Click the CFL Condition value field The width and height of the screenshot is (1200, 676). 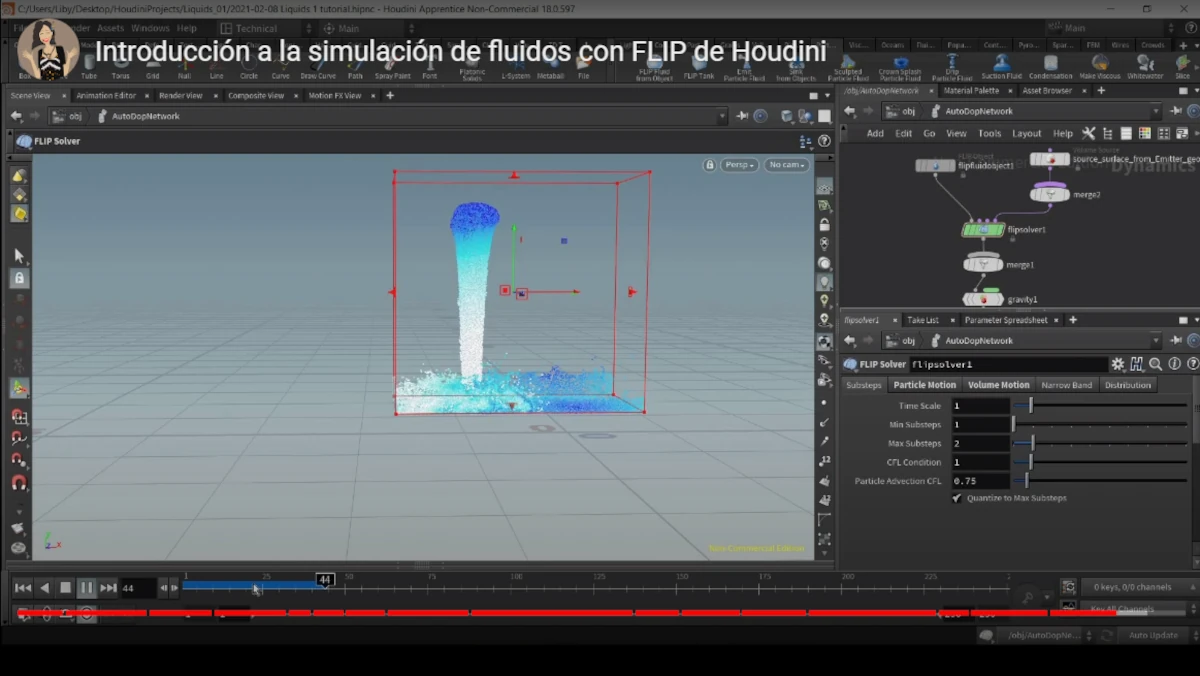pyautogui.click(x=980, y=462)
